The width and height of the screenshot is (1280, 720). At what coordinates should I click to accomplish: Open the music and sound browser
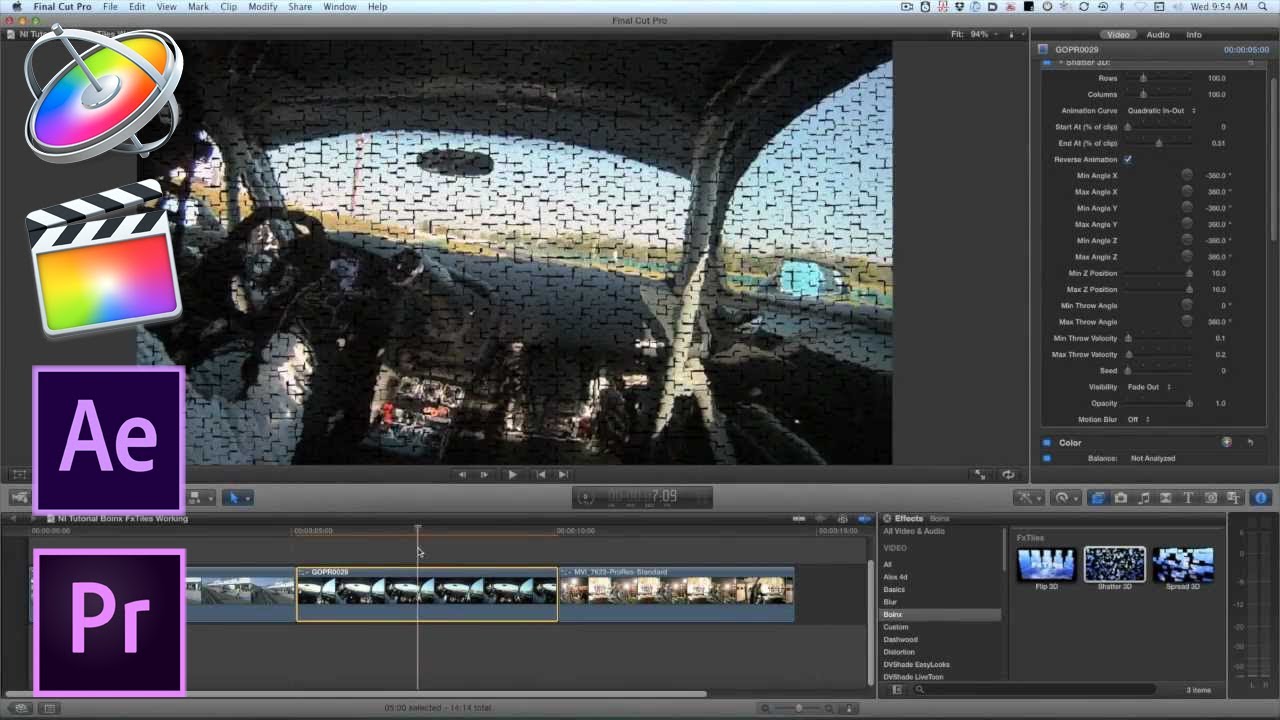tap(1144, 497)
